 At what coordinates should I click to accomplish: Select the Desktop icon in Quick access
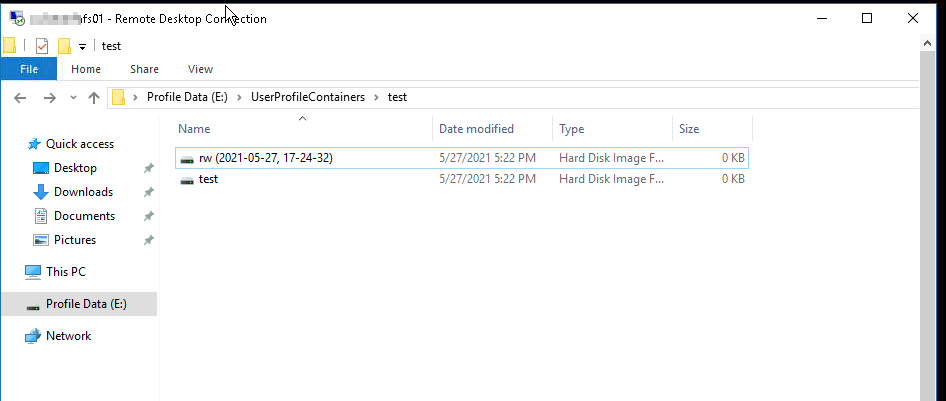(x=40, y=168)
